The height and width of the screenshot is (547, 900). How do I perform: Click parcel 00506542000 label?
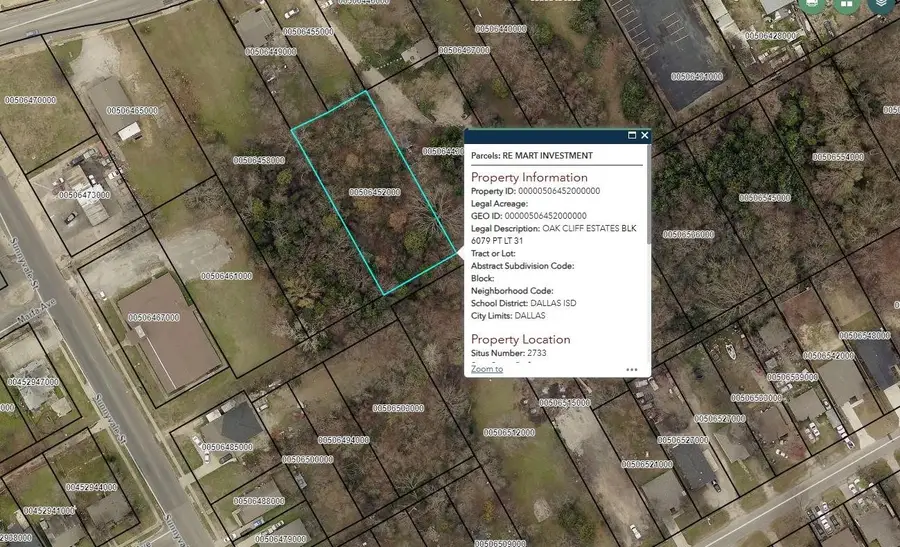pos(830,356)
